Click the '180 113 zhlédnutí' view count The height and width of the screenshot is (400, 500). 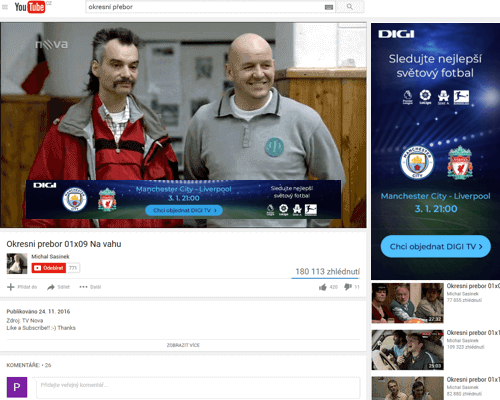pos(327,272)
